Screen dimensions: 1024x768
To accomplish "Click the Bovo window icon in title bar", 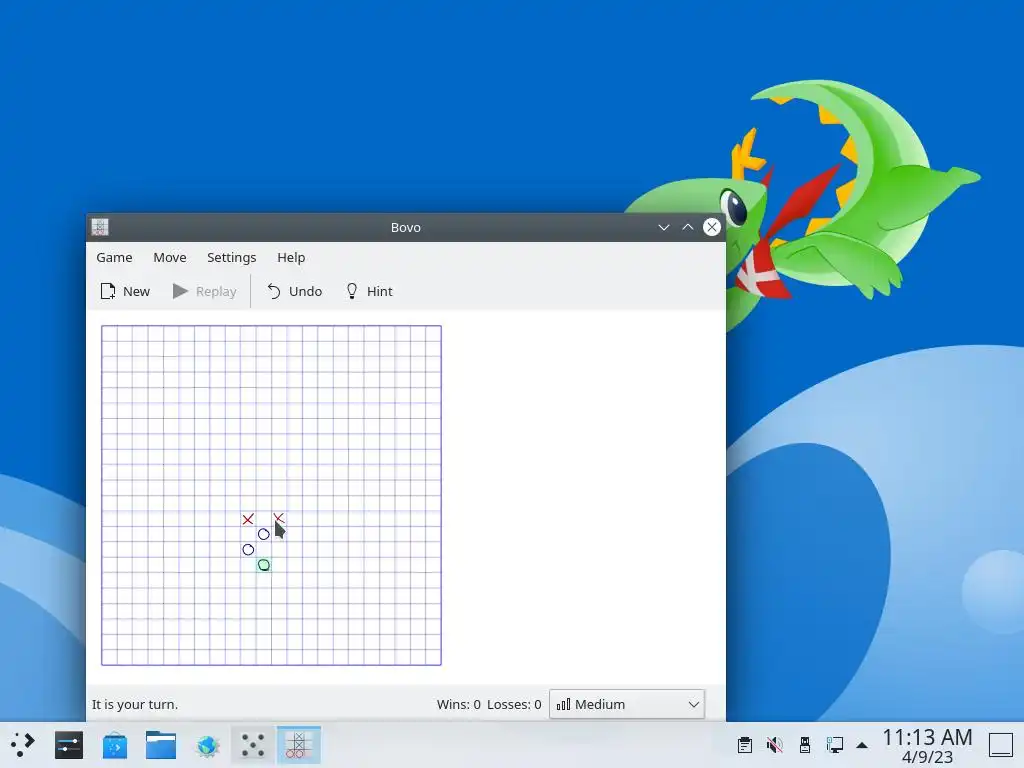I will [100, 227].
